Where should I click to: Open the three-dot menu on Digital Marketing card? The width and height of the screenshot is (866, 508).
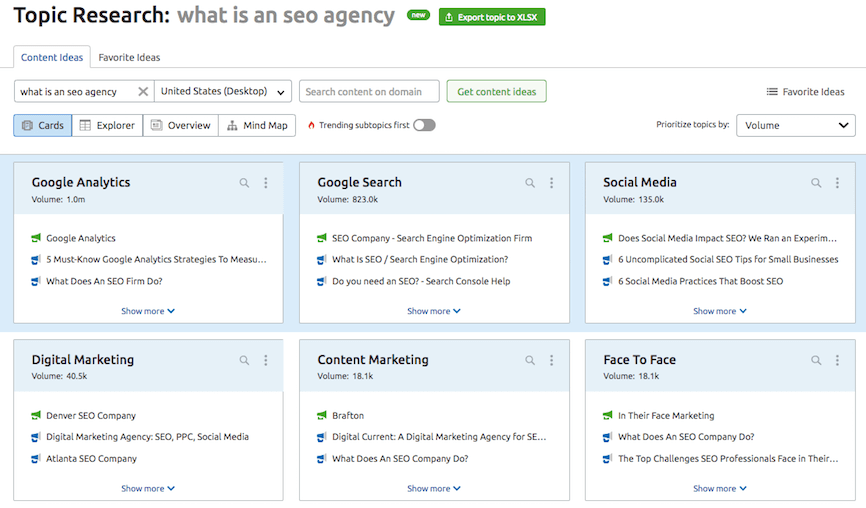click(266, 360)
